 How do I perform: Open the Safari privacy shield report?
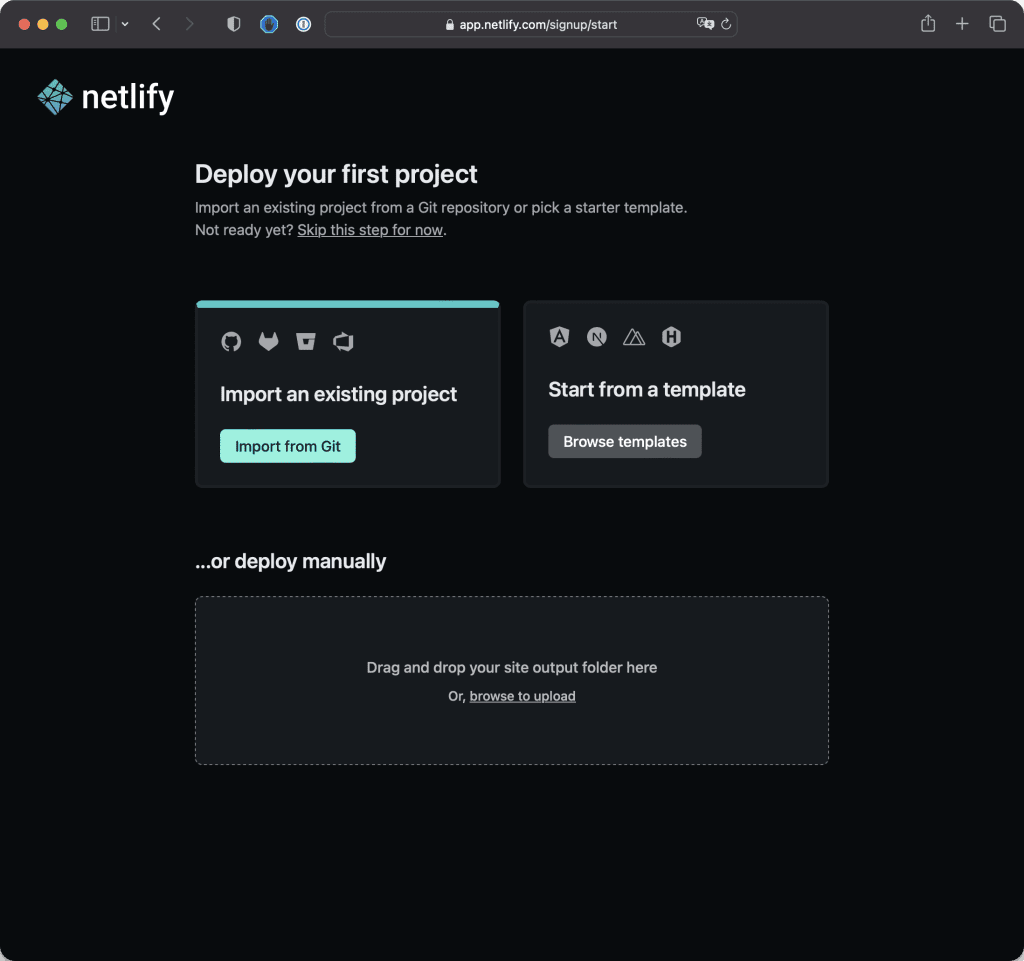[x=233, y=23]
